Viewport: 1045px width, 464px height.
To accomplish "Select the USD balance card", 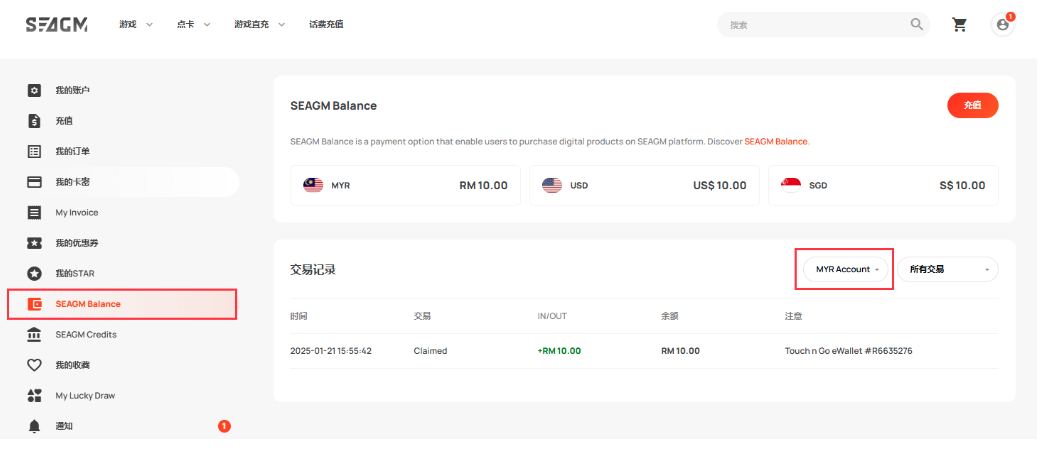I will [644, 185].
